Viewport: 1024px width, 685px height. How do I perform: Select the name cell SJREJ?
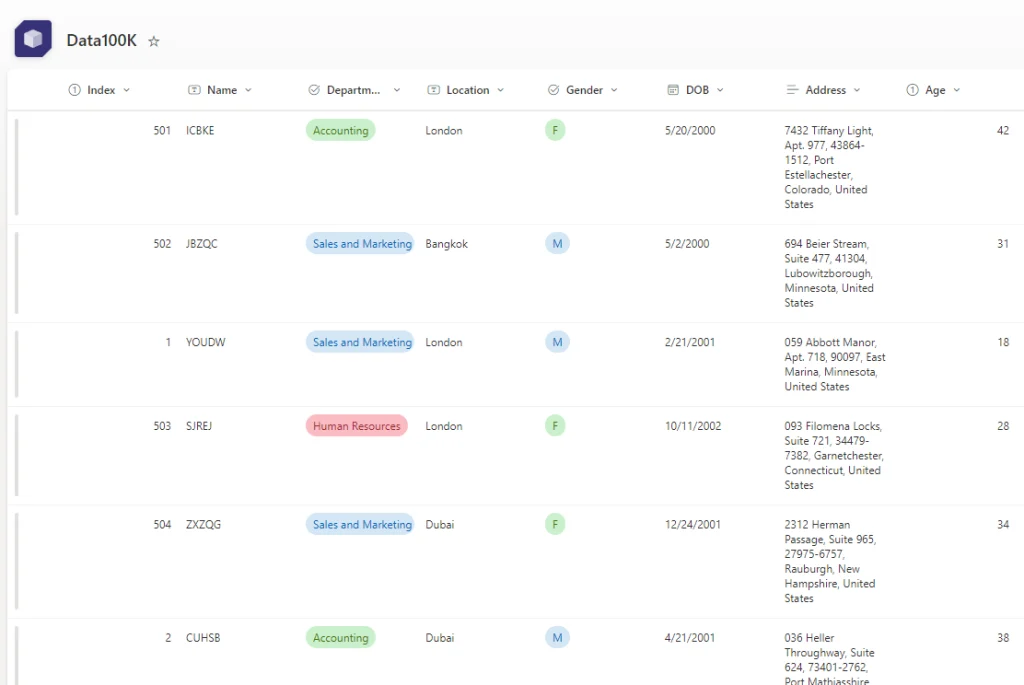pos(199,426)
